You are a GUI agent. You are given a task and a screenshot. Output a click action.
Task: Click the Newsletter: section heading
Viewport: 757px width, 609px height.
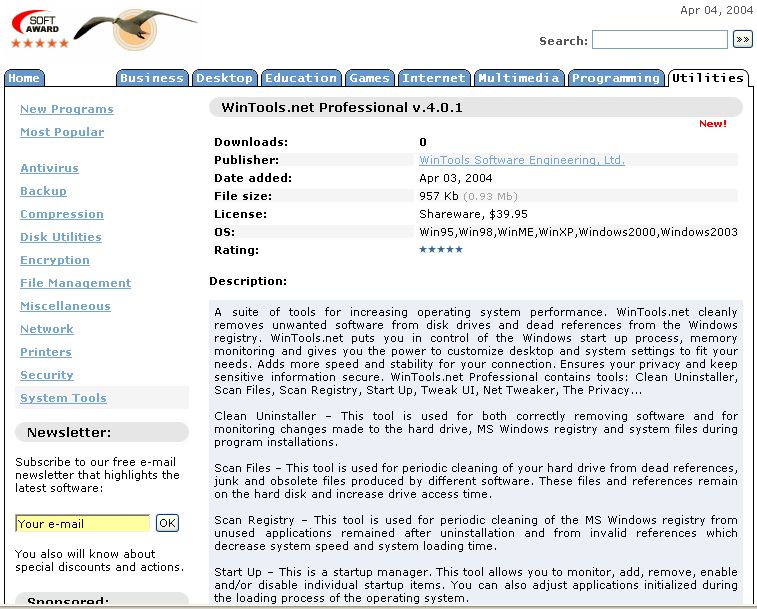tap(69, 432)
